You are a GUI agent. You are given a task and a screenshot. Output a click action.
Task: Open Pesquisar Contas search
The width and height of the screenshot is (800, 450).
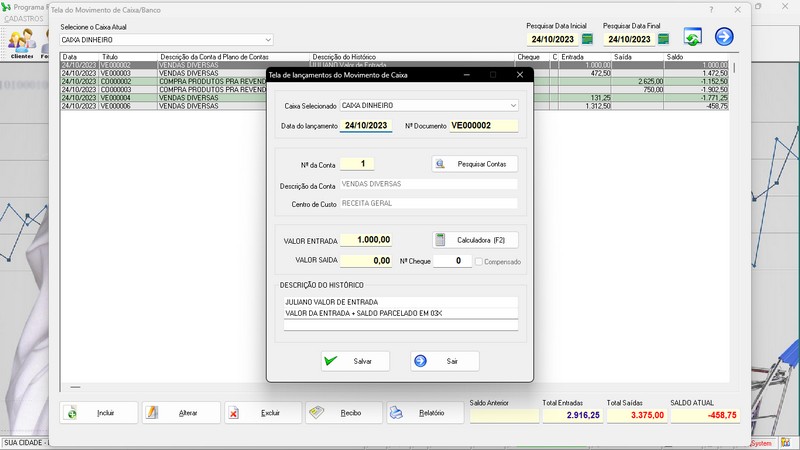[x=475, y=164]
